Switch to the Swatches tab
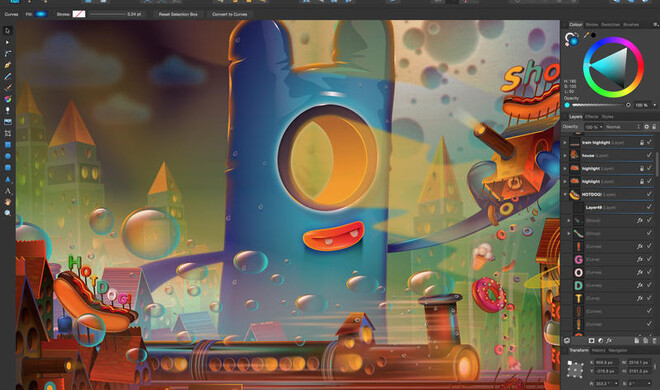Screen dimensions: 660x390 610,24
